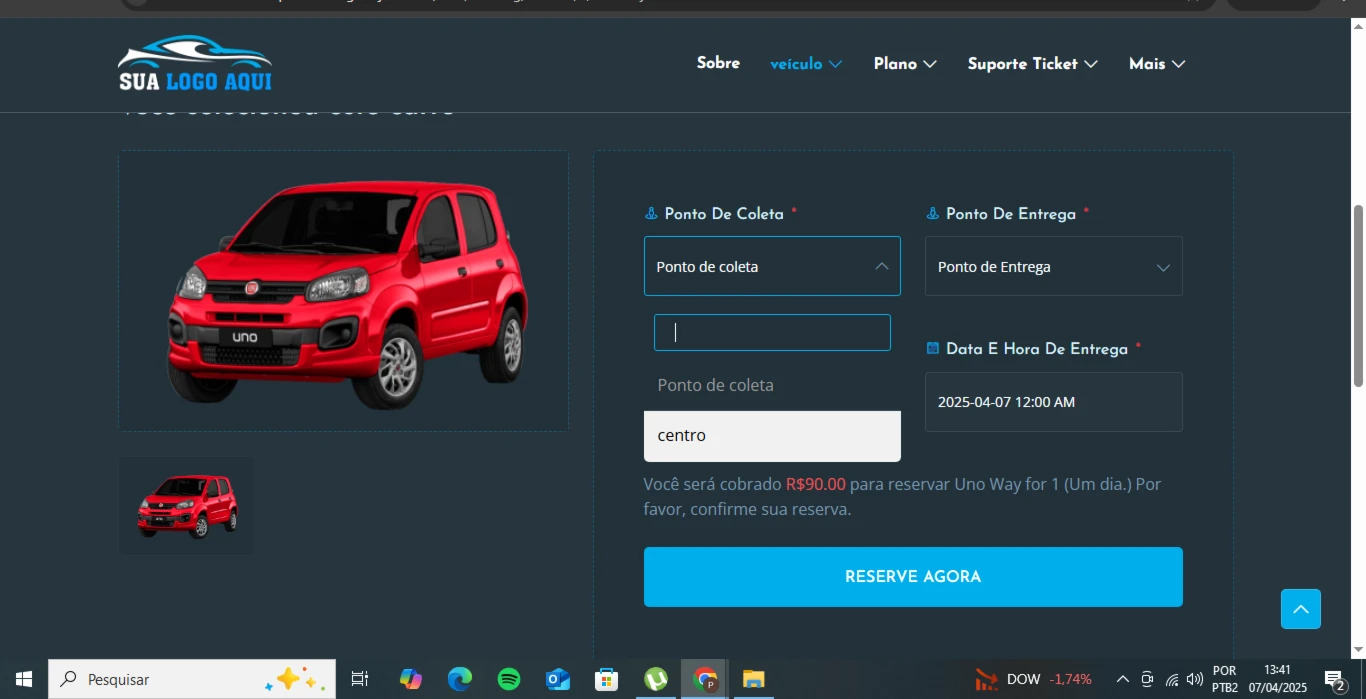Open Task View in the taskbar
Viewport: 1366px width, 699px height.
[x=360, y=679]
